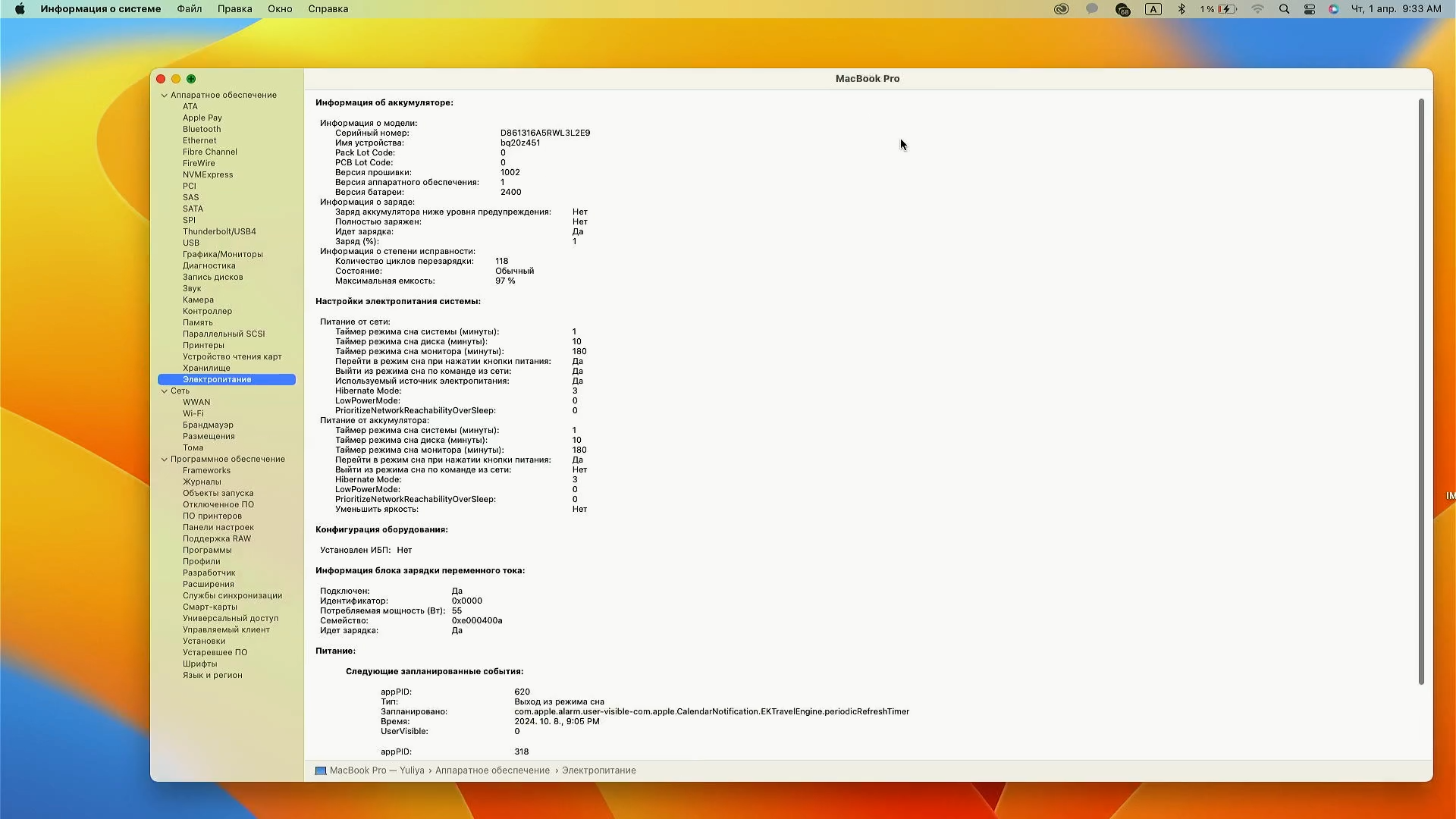Select Thunderbolt/USB4 in the sidebar
This screenshot has width=1456, height=819.
click(219, 231)
